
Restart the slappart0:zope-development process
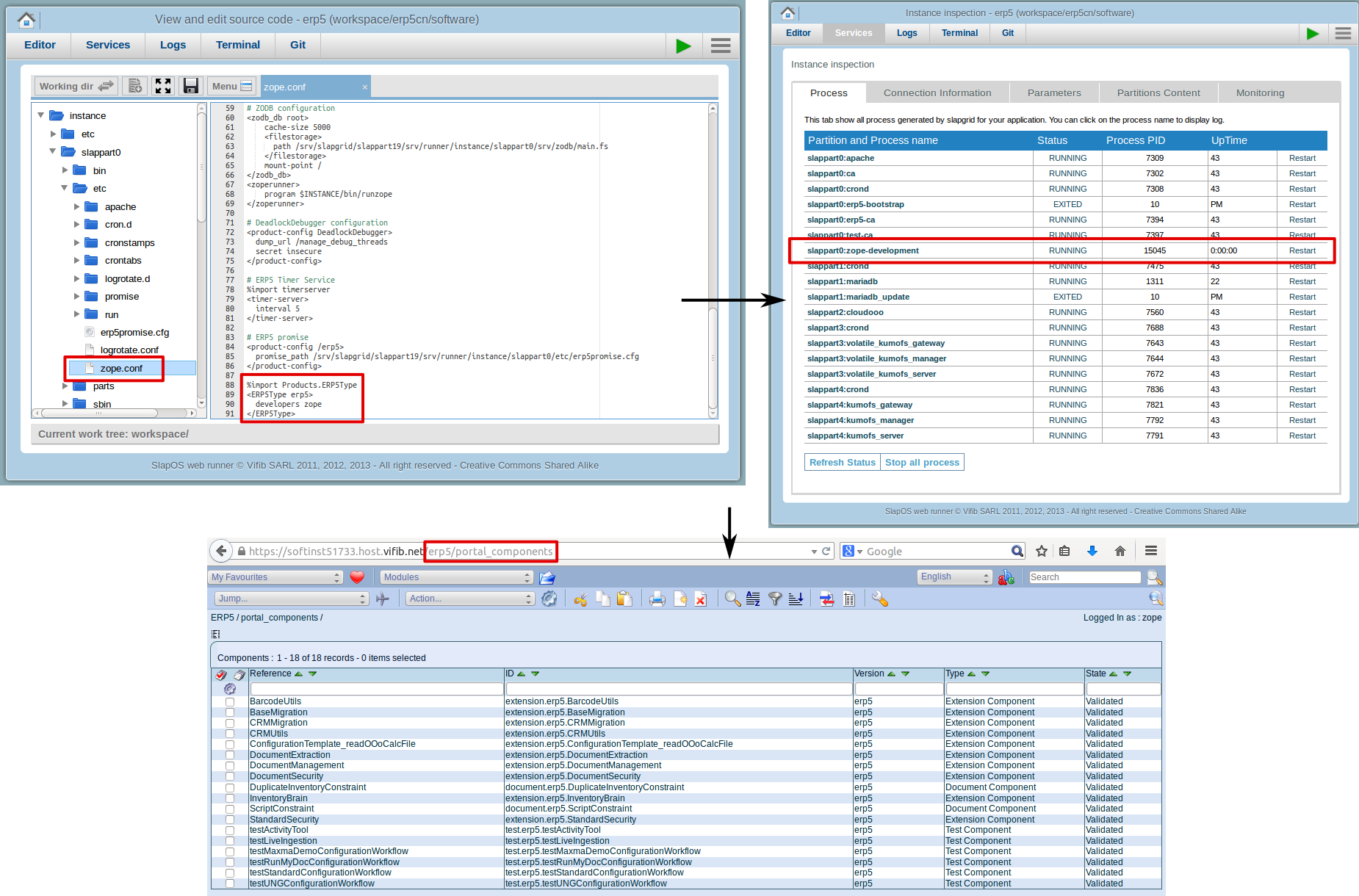pos(1302,250)
